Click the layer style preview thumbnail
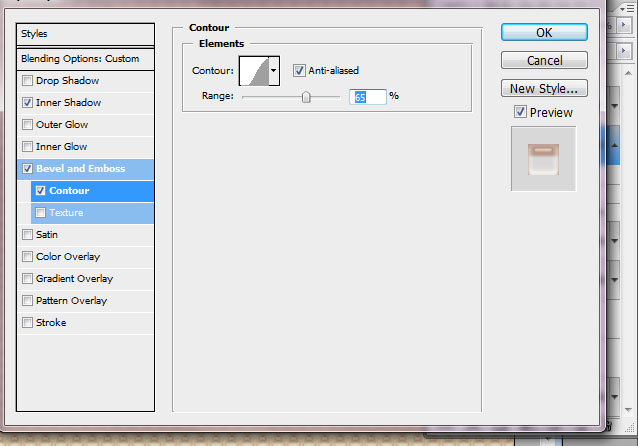The width and height of the screenshot is (638, 446). pyautogui.click(x=543, y=158)
